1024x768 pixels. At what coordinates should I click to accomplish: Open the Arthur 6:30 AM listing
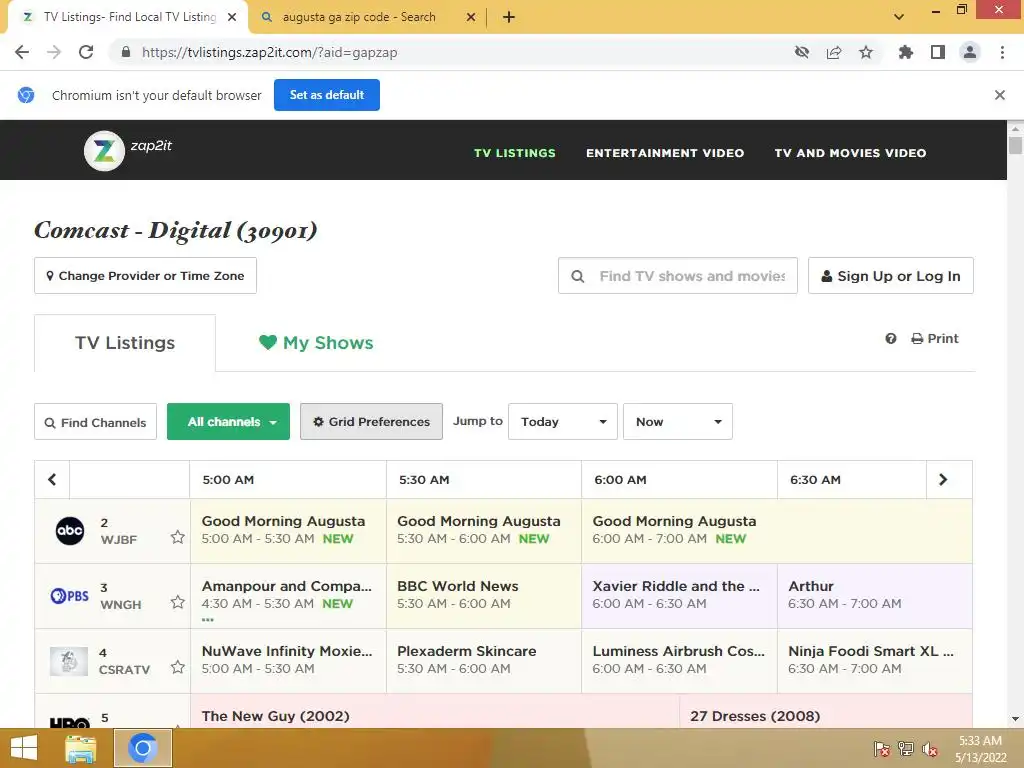874,596
